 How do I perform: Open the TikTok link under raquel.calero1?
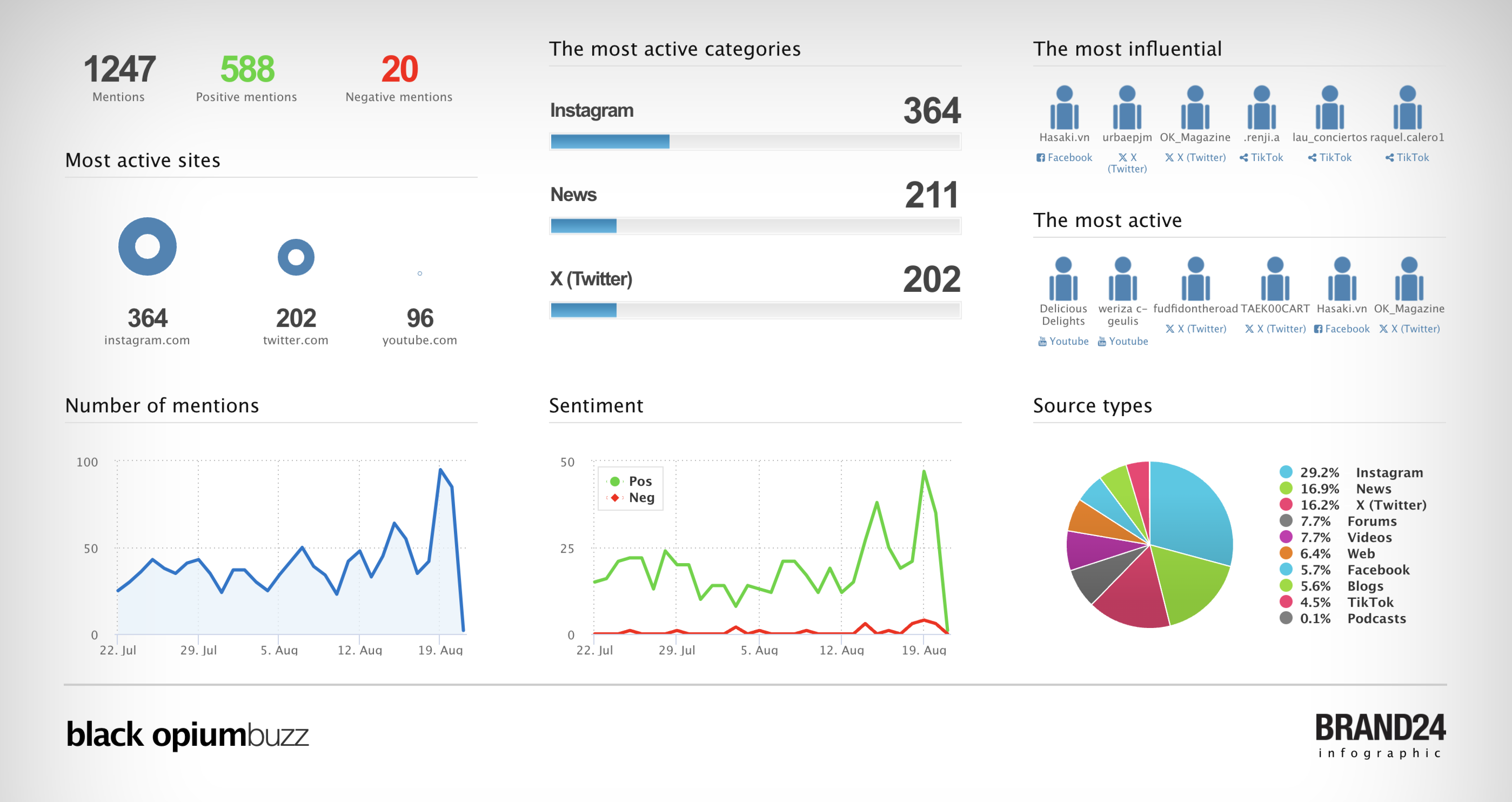point(1407,157)
